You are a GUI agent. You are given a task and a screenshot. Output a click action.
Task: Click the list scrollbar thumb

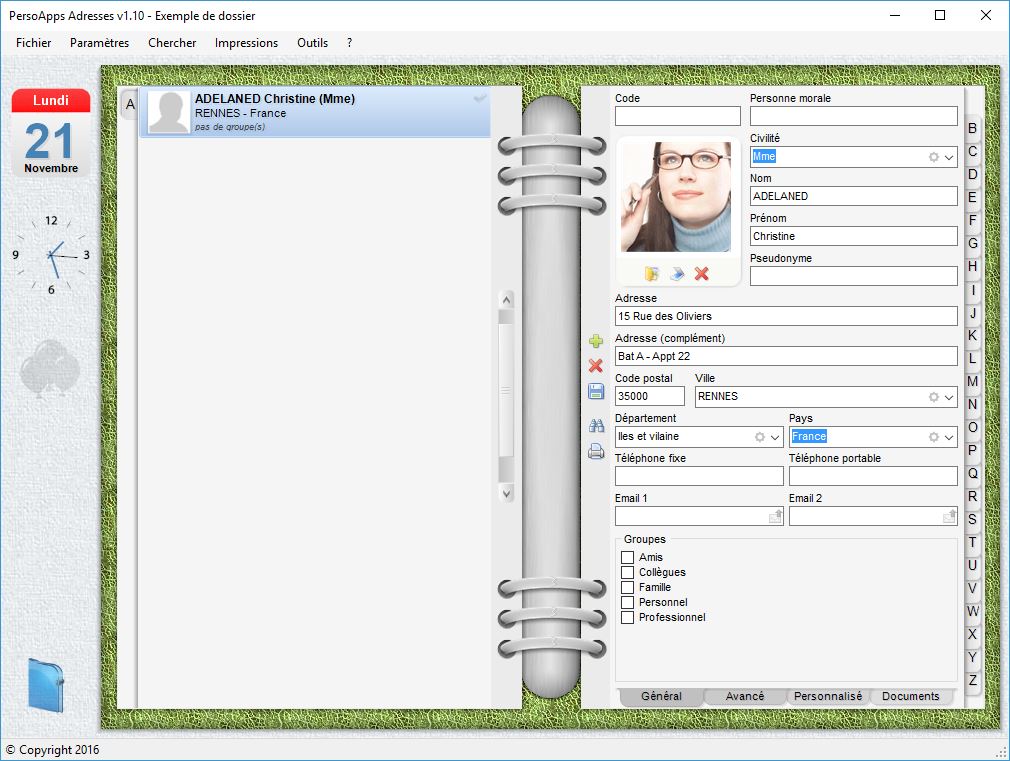(506, 390)
